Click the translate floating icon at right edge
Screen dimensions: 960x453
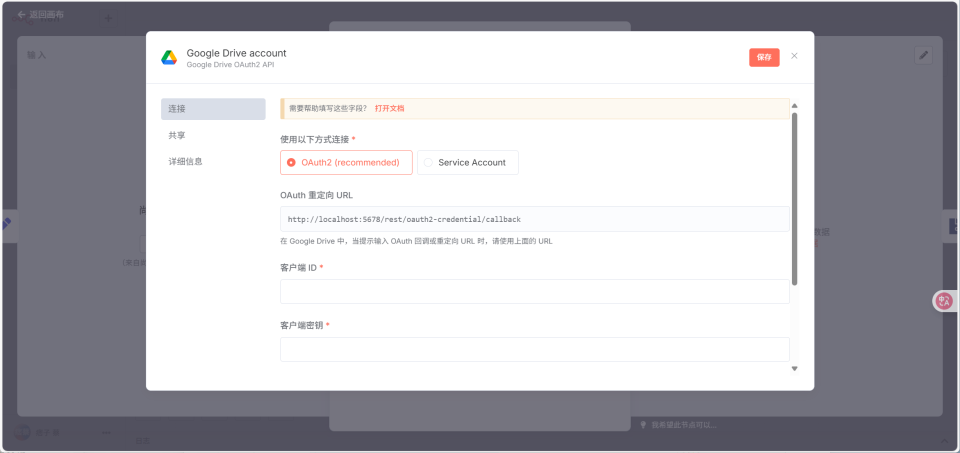945,301
